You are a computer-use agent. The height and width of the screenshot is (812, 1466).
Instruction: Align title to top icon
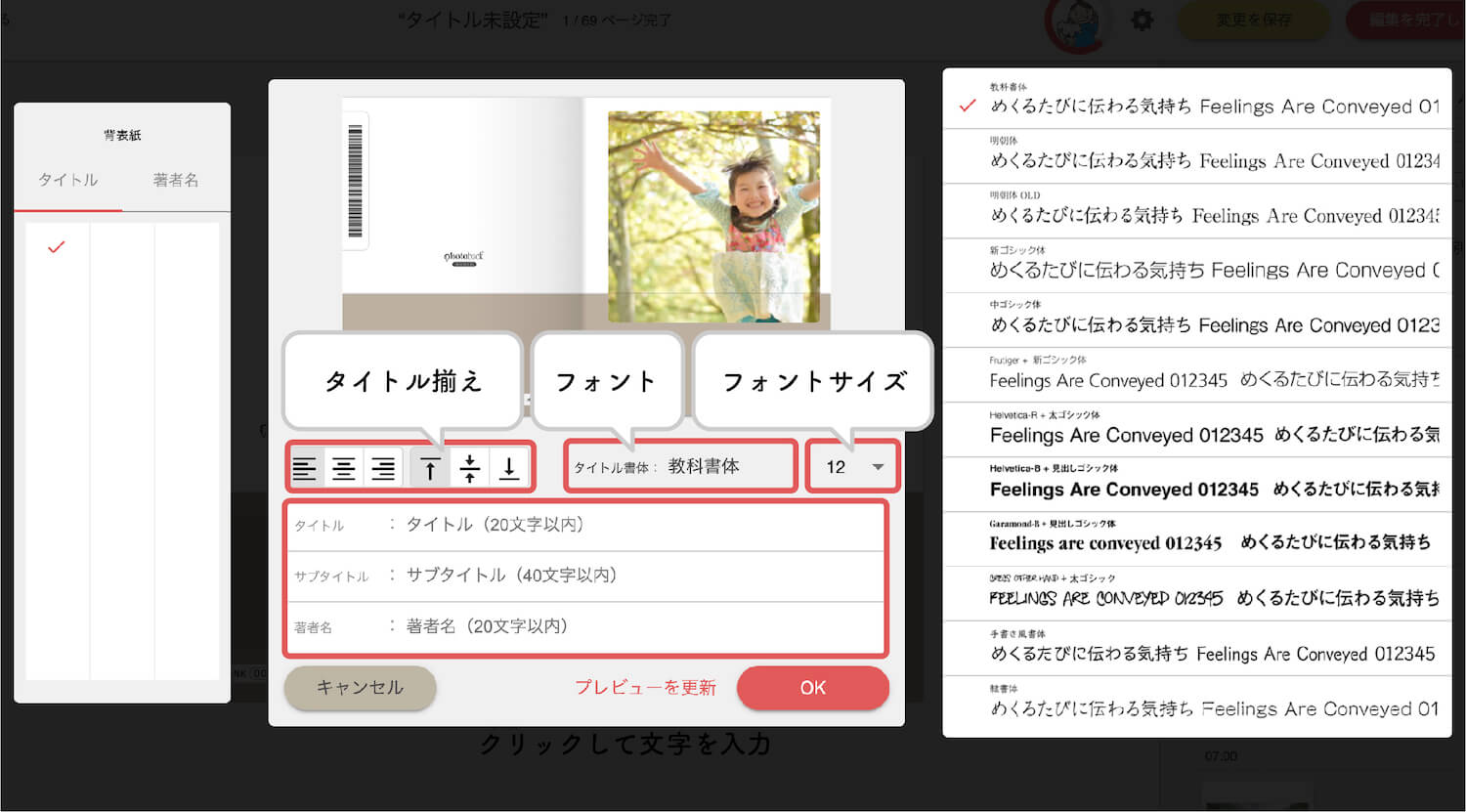430,468
